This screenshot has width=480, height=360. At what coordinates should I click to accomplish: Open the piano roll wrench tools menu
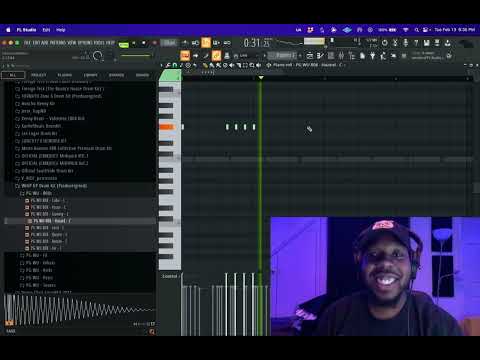[168, 65]
